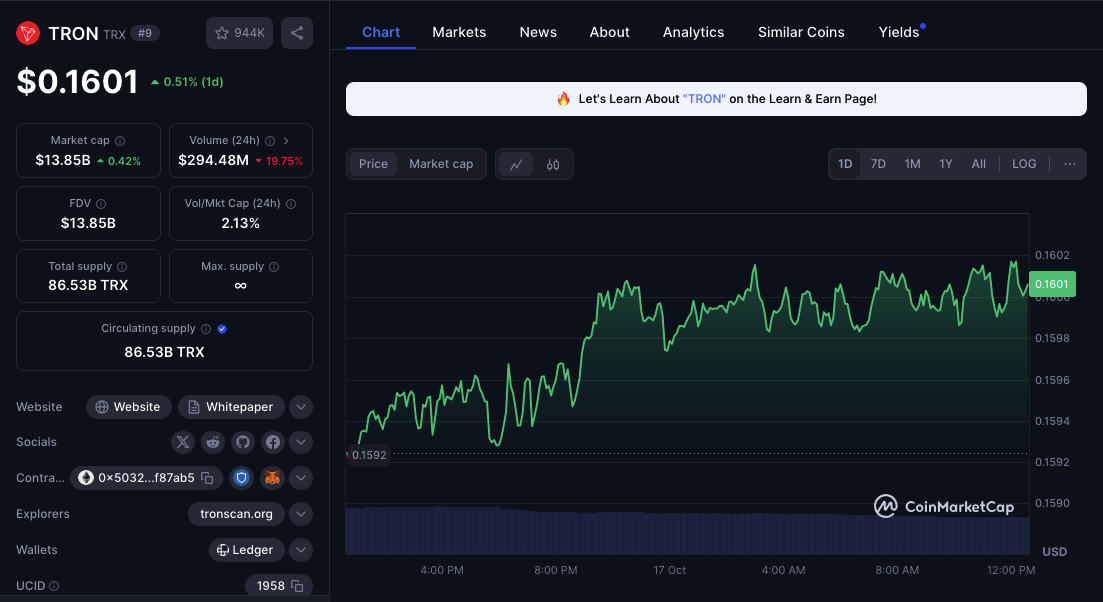Set chart range to 1D
Screen dimensions: 1103x602
click(845, 164)
